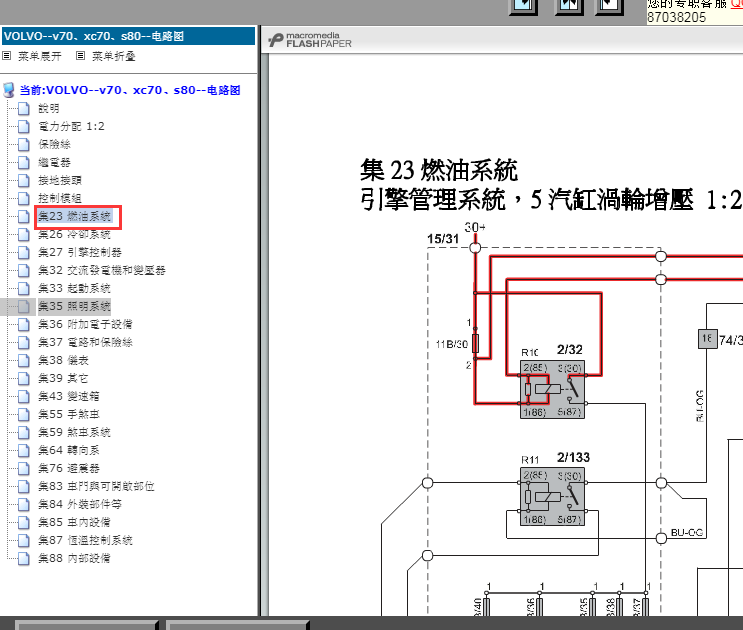Open 集85 車內設備 diagram
Viewport: 743px width, 630px height.
click(x=74, y=522)
